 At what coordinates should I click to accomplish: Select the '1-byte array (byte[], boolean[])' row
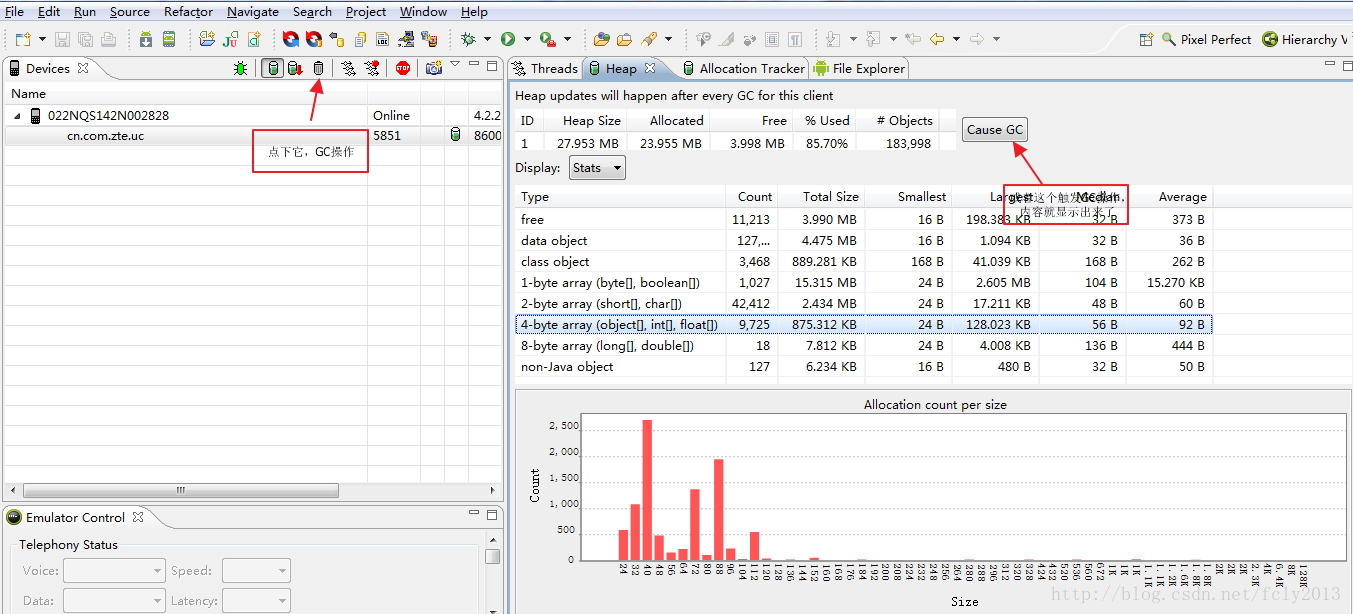[x=864, y=283]
